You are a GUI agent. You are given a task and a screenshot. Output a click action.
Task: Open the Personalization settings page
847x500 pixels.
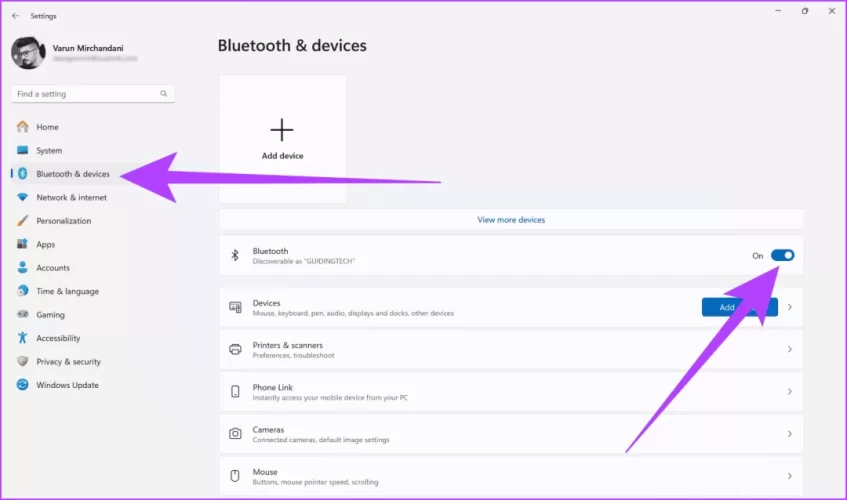point(63,221)
